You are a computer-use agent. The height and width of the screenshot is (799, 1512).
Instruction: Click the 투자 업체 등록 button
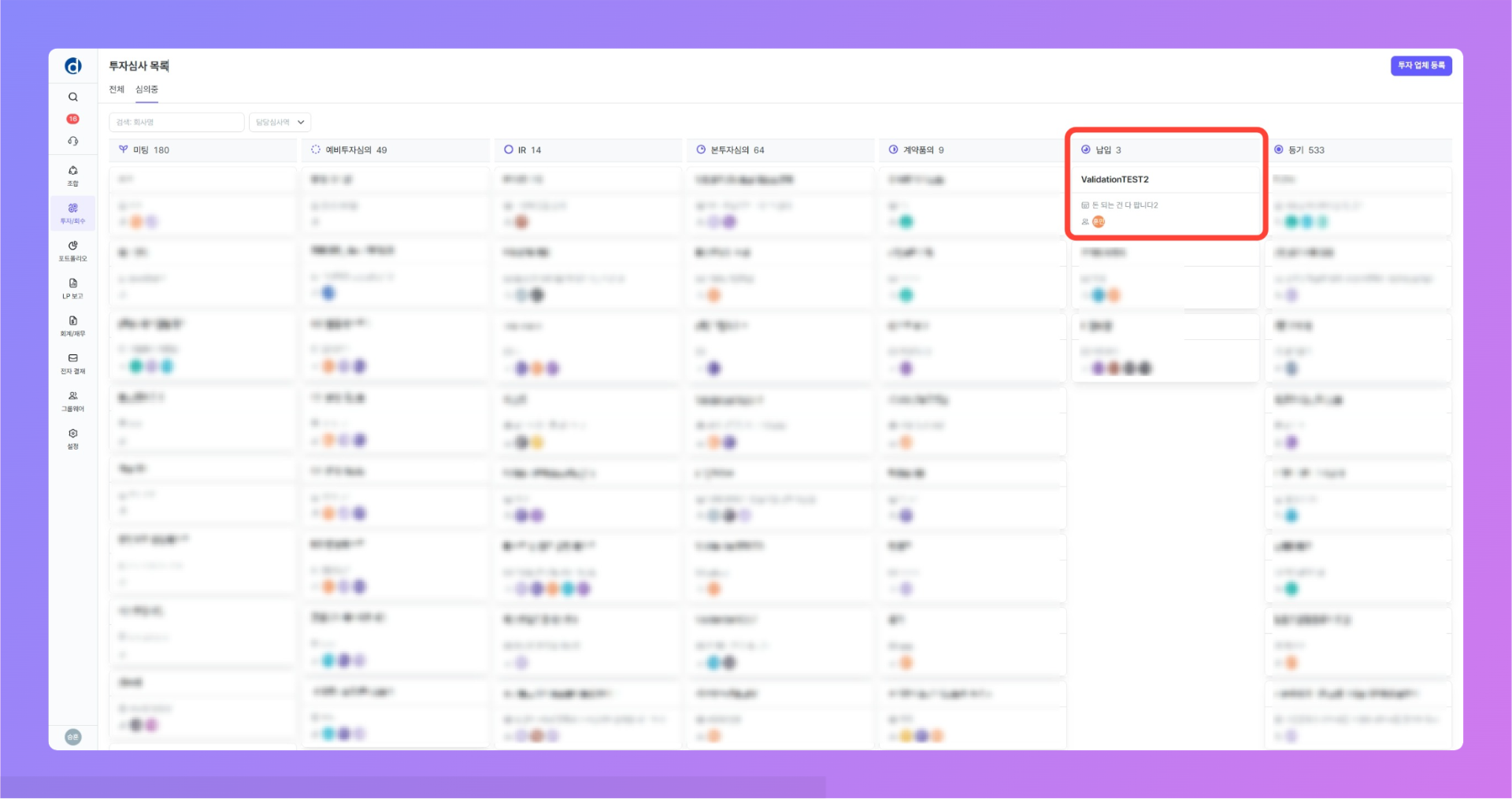coord(1421,65)
